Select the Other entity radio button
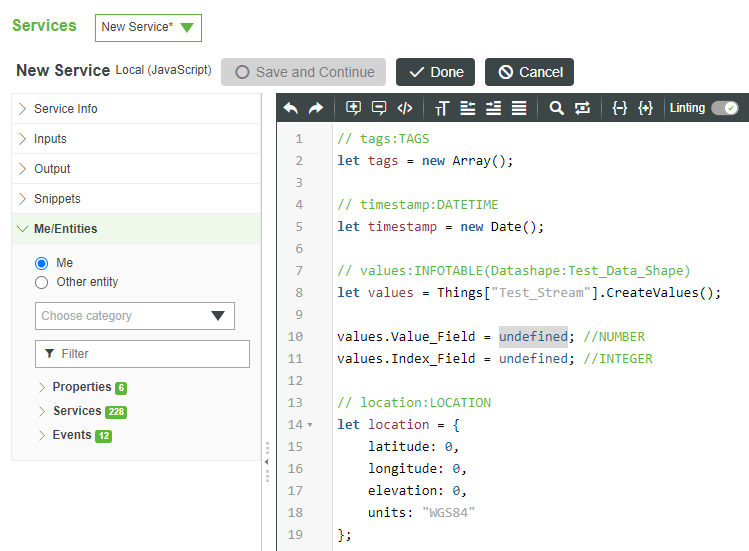 pyautogui.click(x=42, y=282)
